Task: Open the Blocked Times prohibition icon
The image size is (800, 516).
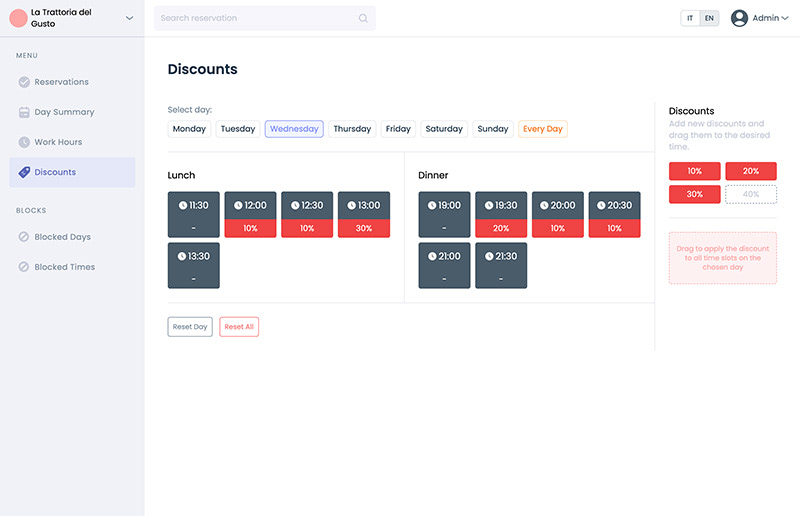Action: click(23, 267)
